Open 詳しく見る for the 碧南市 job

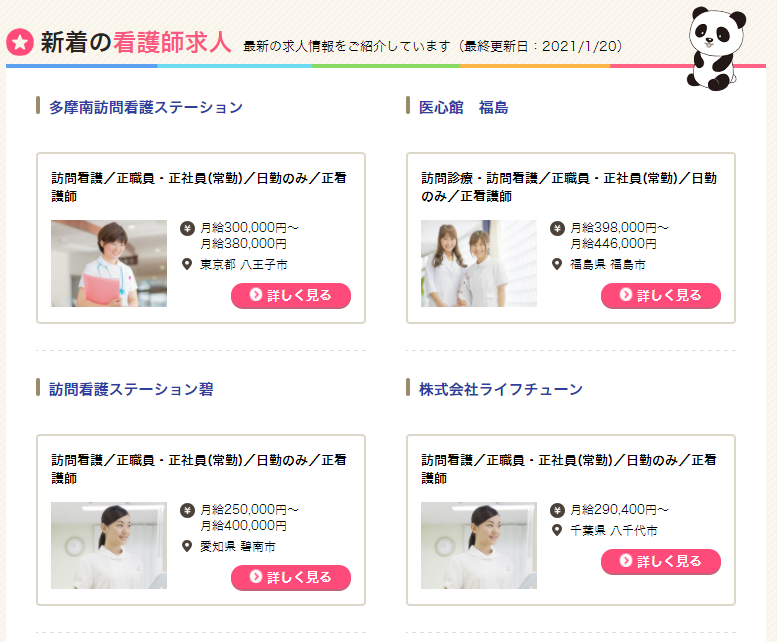(x=291, y=578)
